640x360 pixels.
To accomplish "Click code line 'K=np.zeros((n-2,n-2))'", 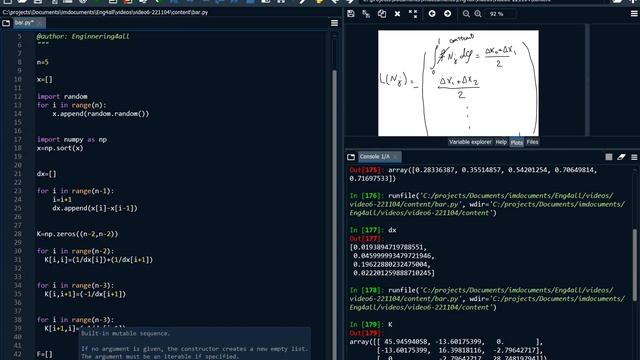I will click(77, 234).
